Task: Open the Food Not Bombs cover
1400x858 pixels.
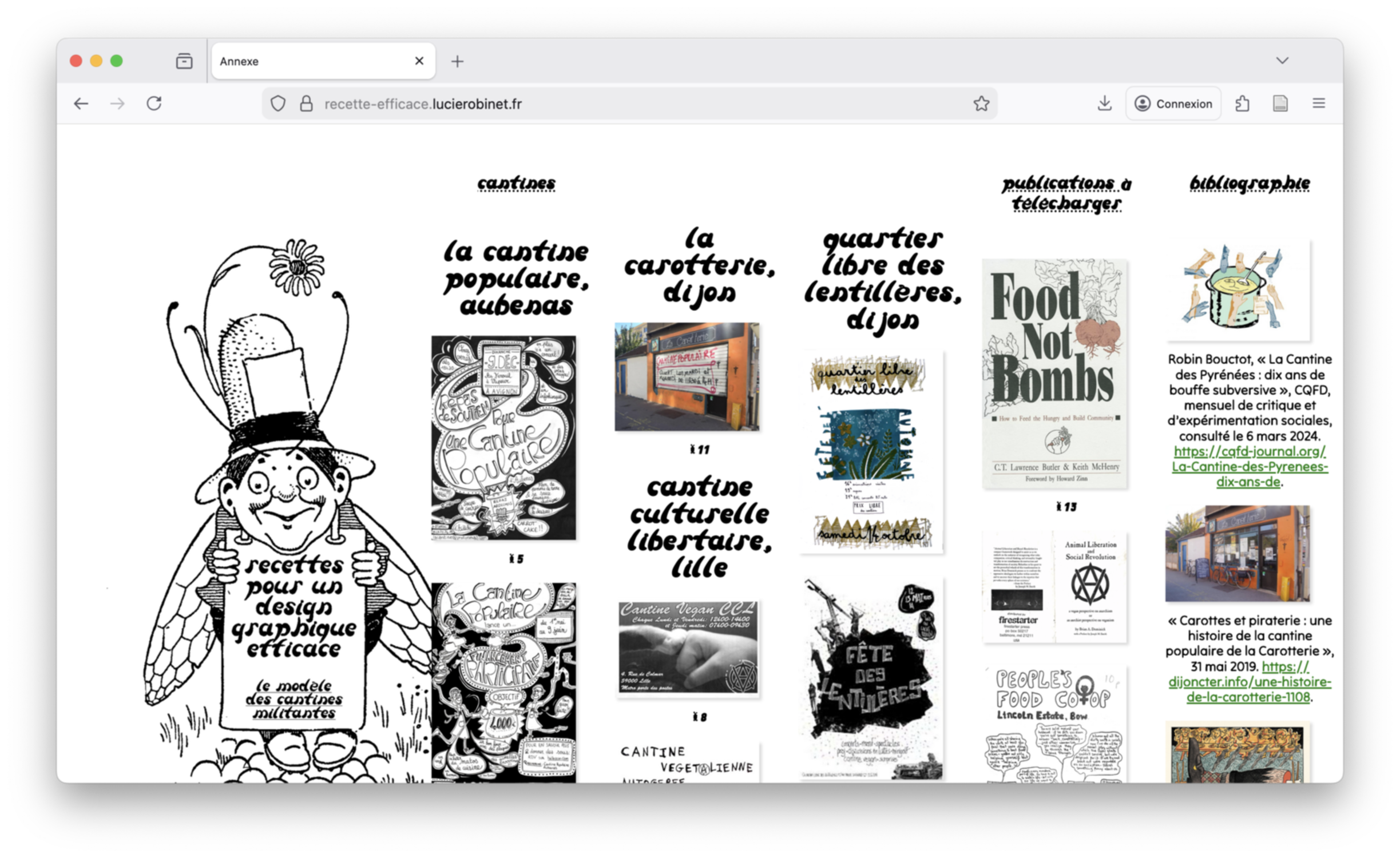Action: (1054, 374)
